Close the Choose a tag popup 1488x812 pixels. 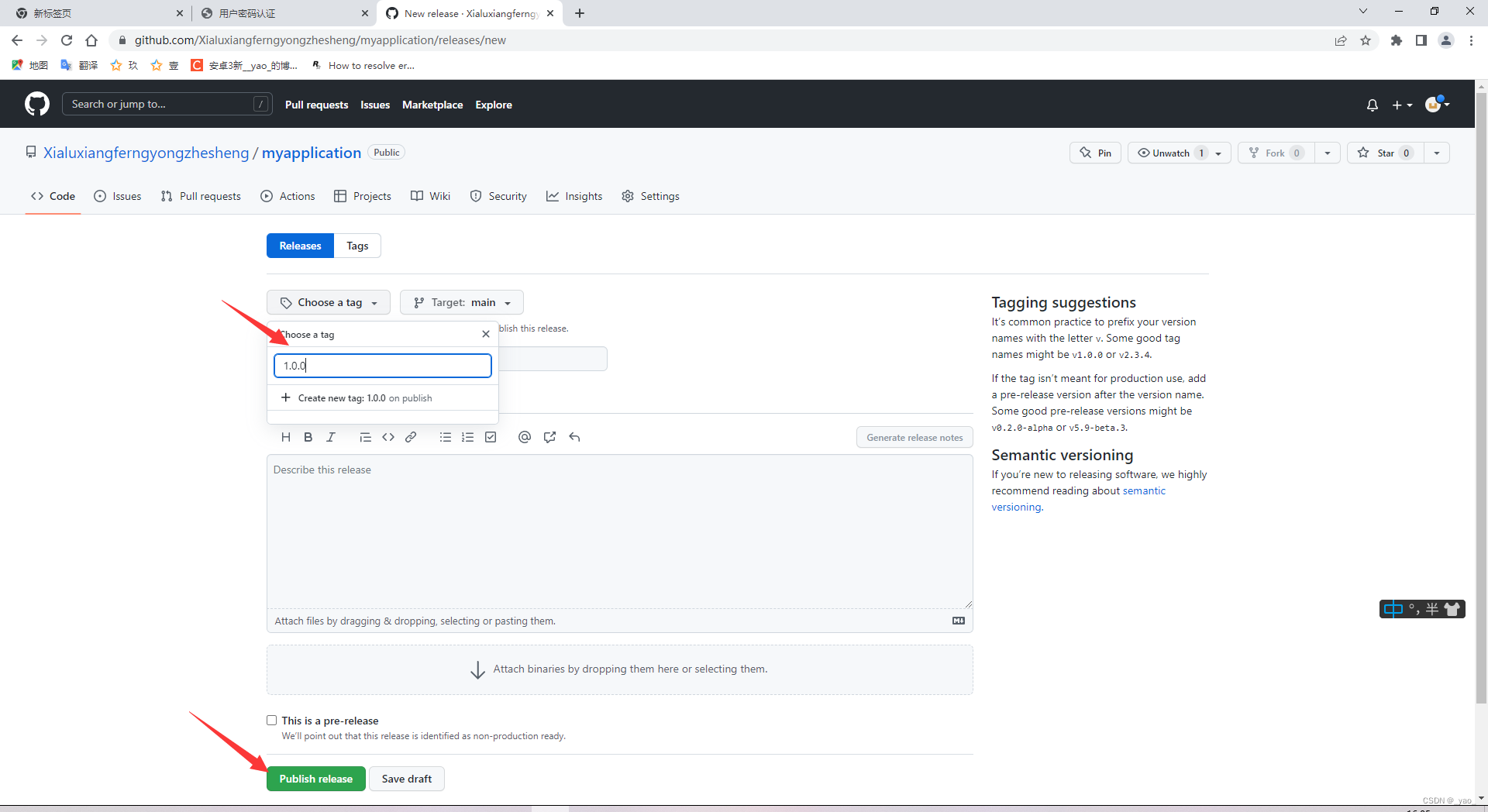coord(486,334)
